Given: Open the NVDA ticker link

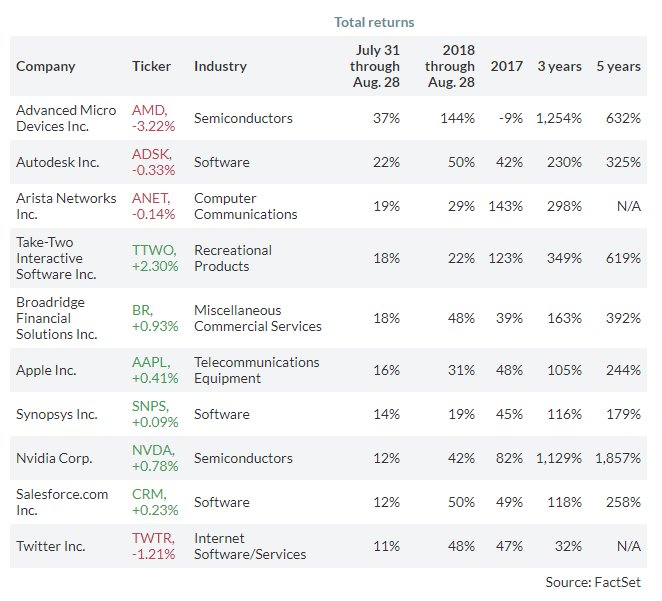Looking at the screenshot, I should [x=152, y=450].
